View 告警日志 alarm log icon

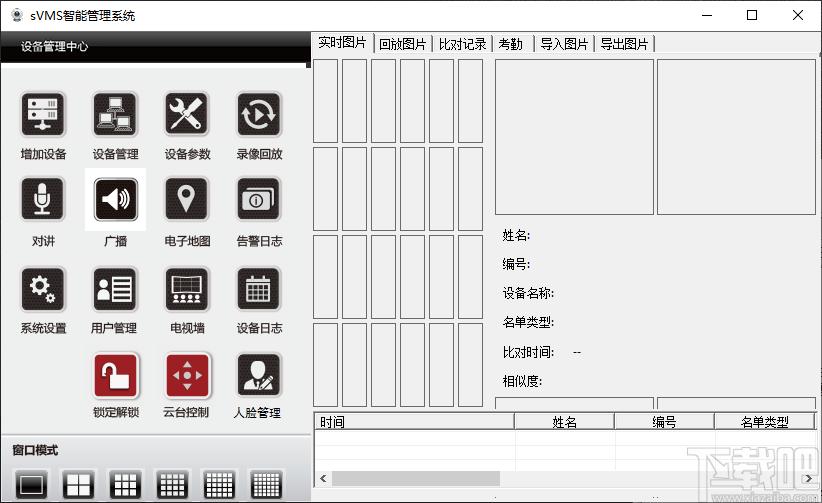click(259, 199)
